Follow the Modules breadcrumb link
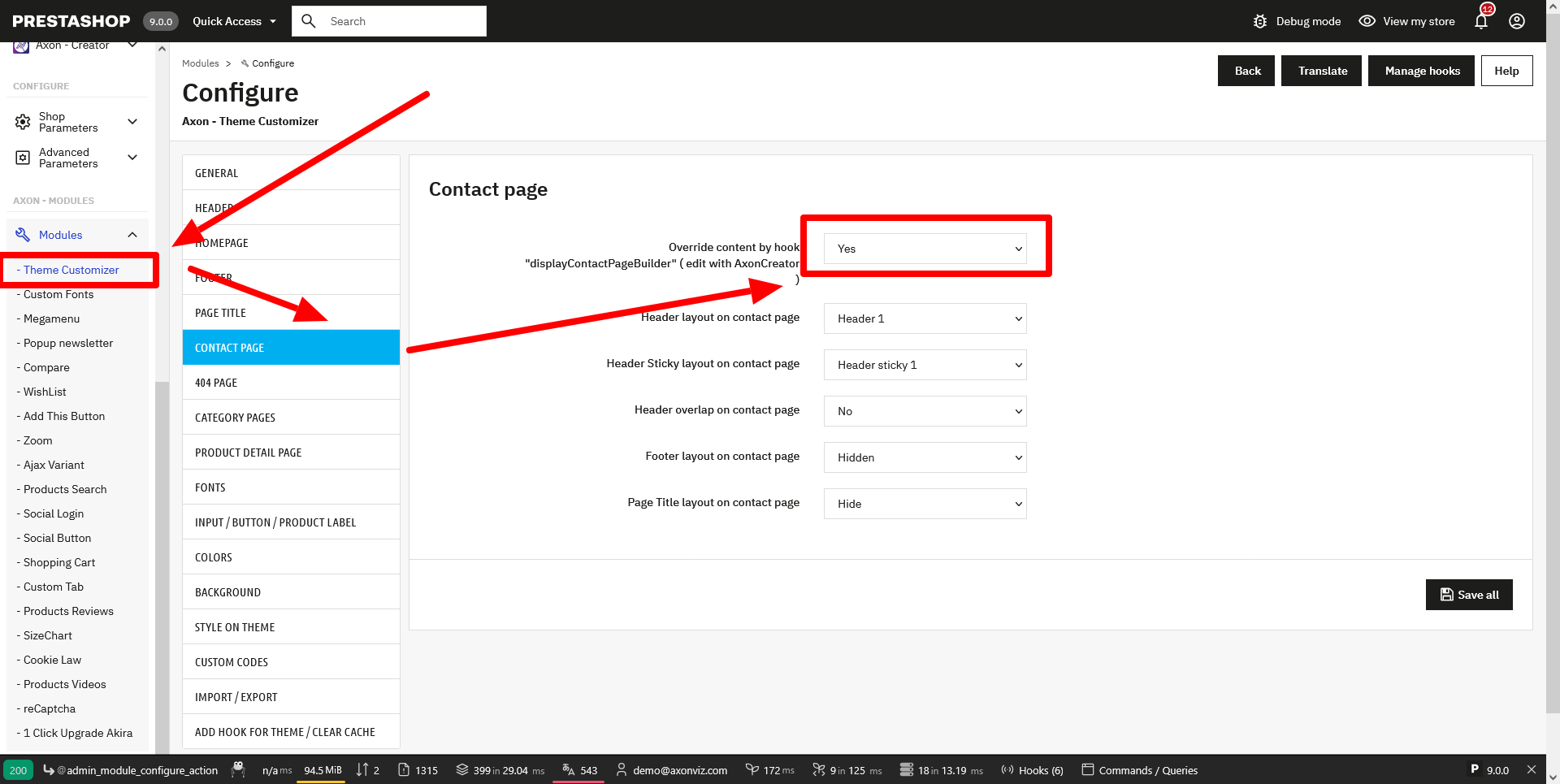The height and width of the screenshot is (784, 1560). click(201, 63)
